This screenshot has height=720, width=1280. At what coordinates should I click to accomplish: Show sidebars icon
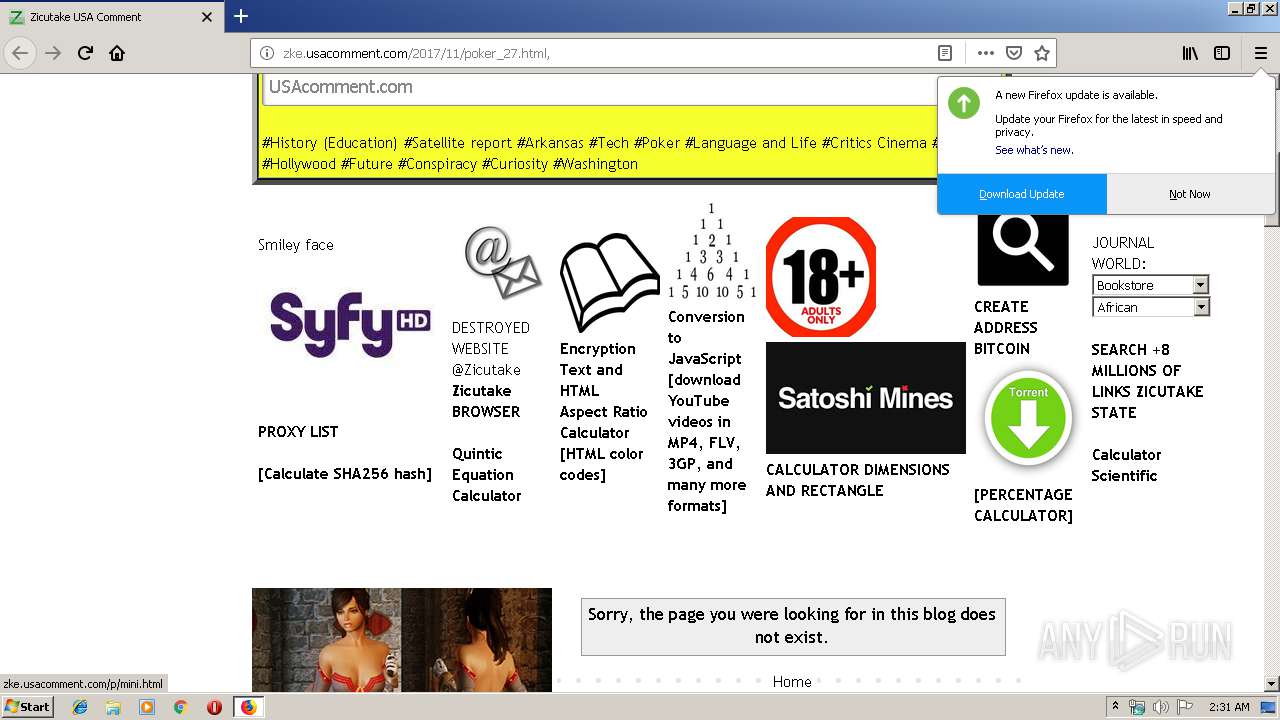pyautogui.click(x=1222, y=53)
